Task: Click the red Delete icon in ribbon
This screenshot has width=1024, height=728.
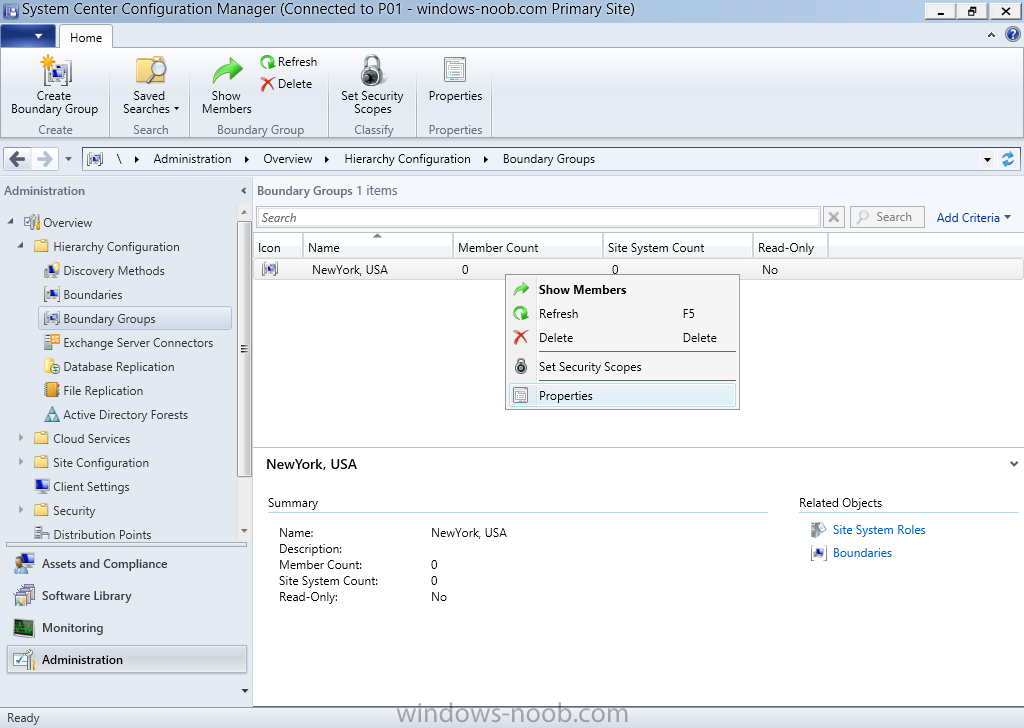Action: pos(267,84)
